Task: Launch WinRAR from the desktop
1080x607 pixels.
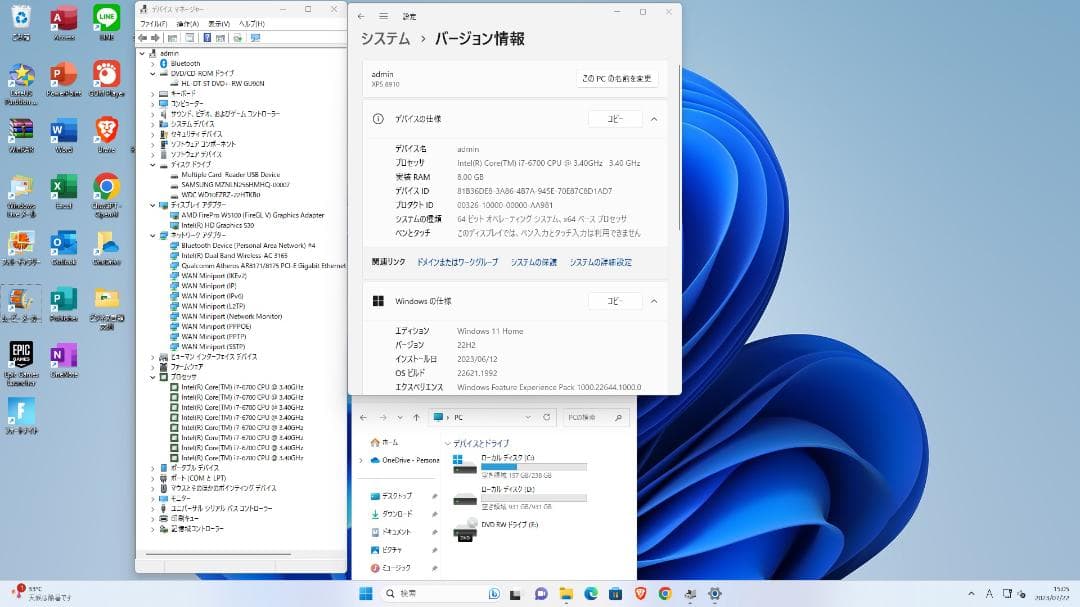Action: pyautogui.click(x=21, y=130)
